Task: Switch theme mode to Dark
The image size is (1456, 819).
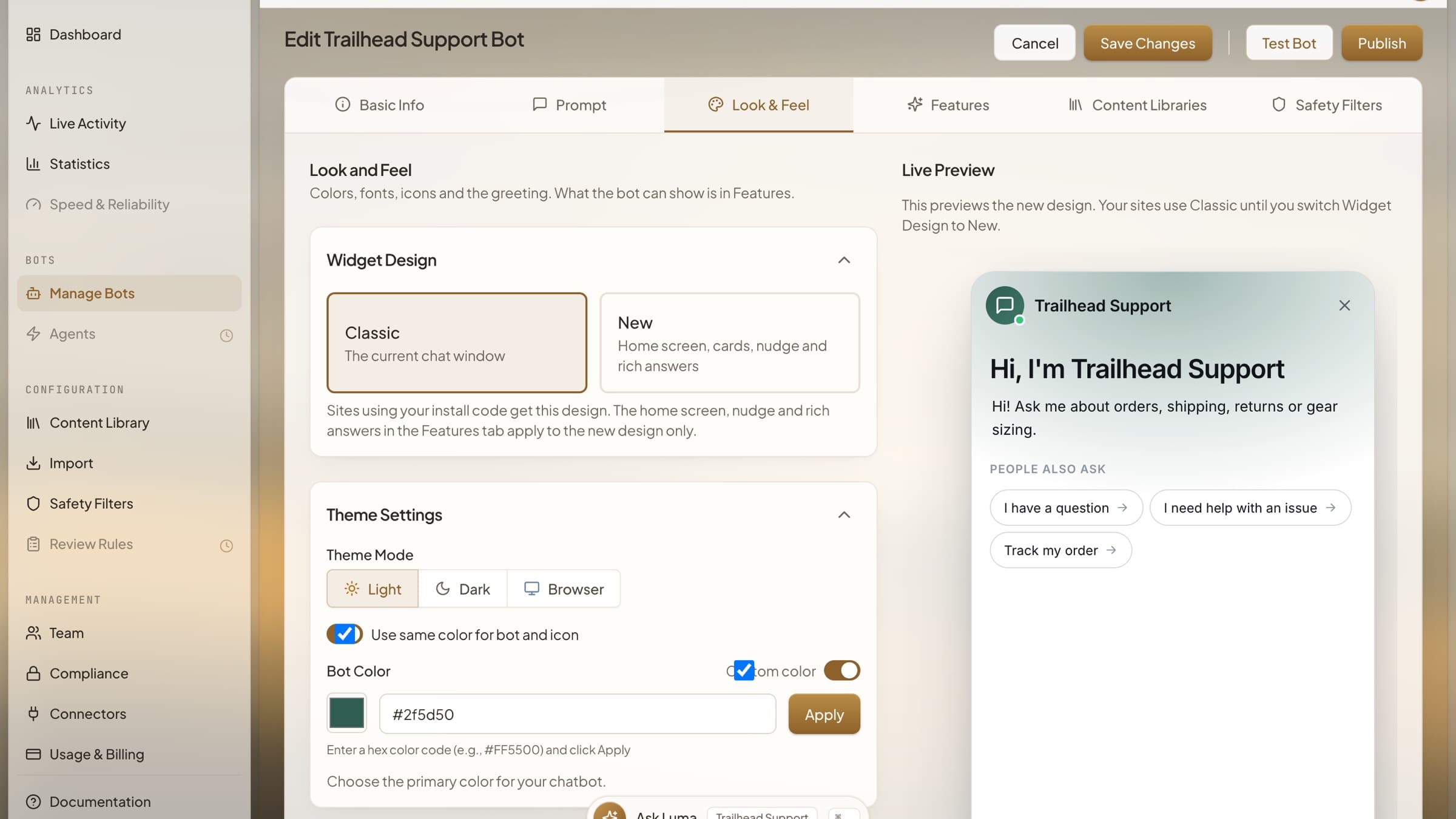Action: point(462,588)
